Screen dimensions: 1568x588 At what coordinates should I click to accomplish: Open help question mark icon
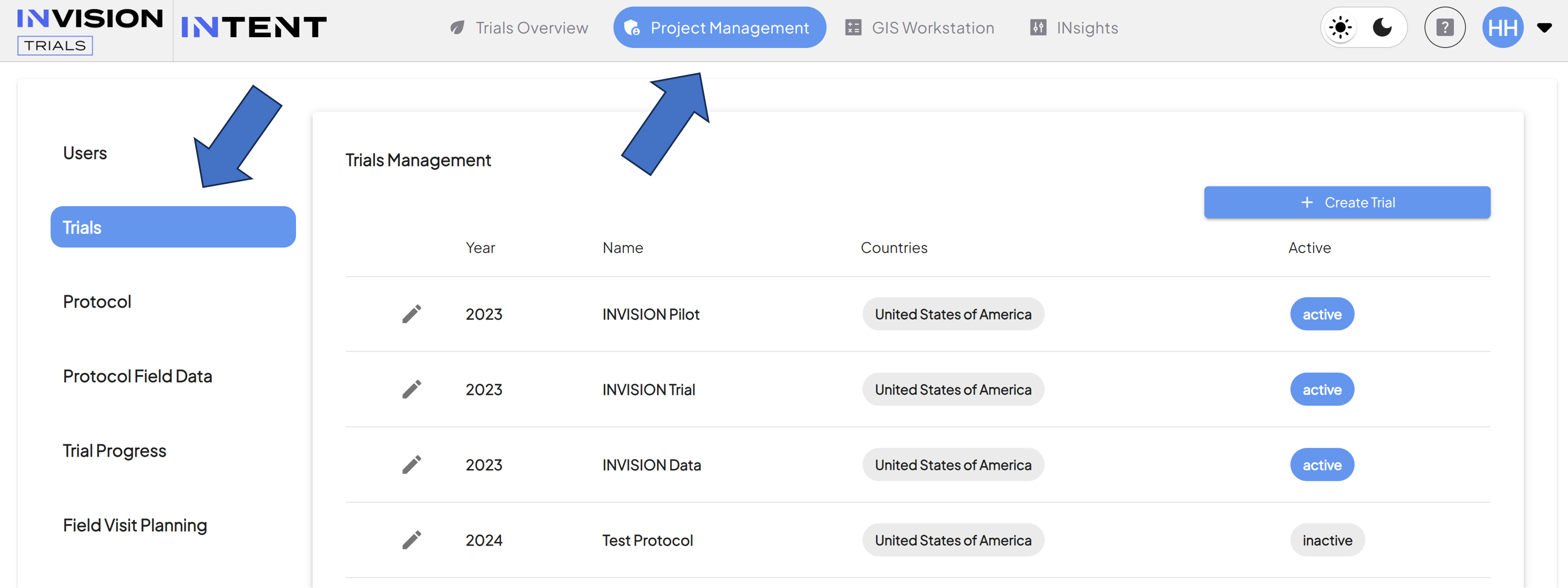(1444, 28)
